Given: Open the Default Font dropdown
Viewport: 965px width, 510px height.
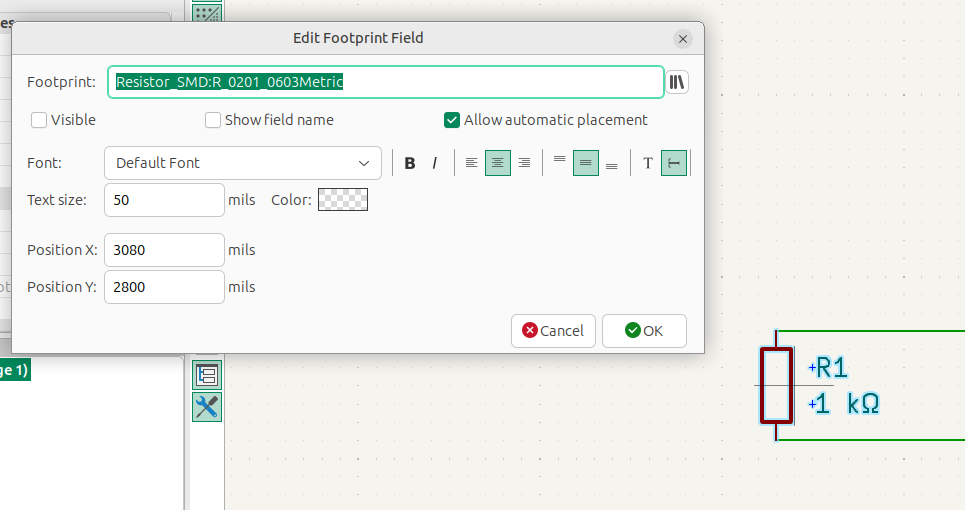Looking at the screenshot, I should point(243,163).
